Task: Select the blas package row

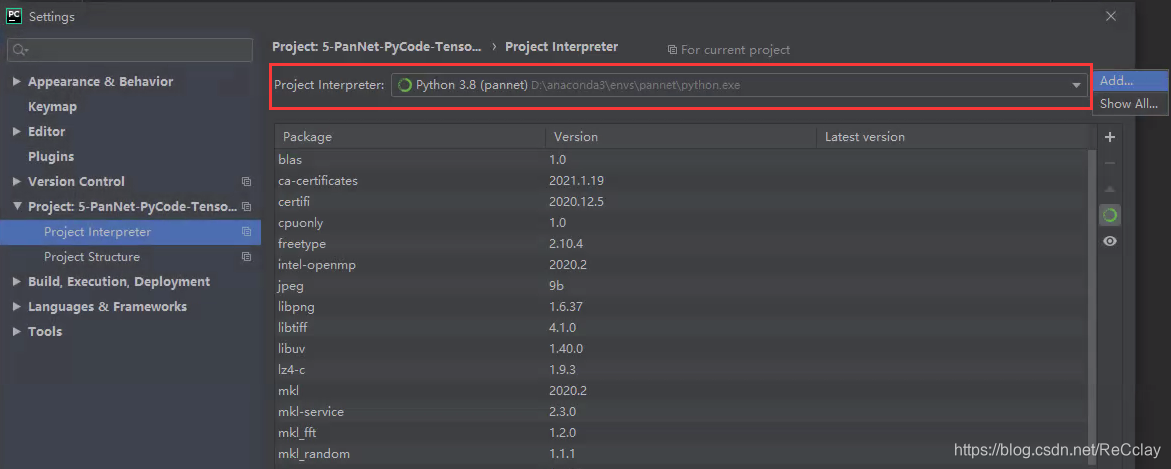Action: coord(683,159)
